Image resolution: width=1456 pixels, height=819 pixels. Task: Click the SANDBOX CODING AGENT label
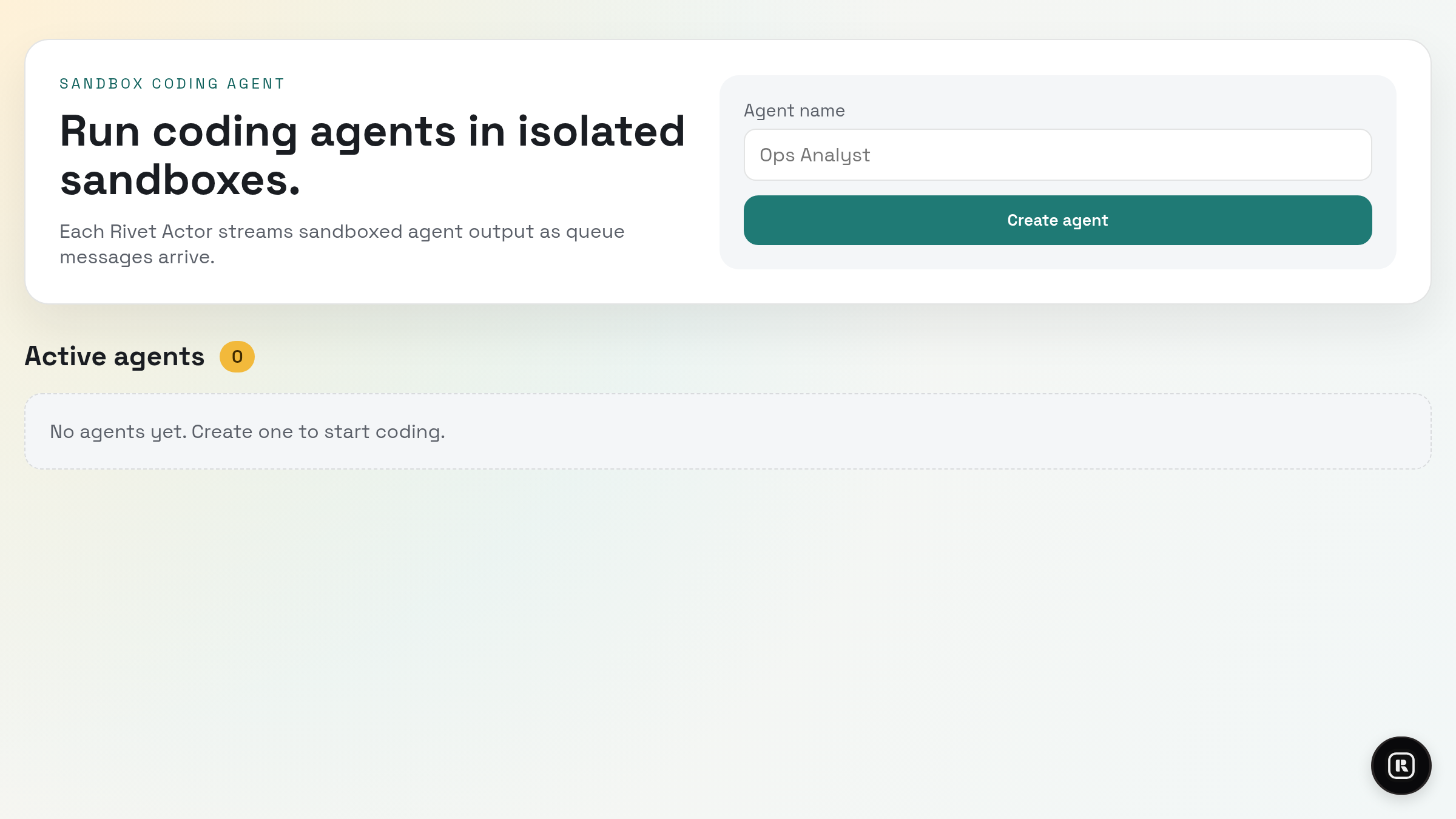pos(172,83)
